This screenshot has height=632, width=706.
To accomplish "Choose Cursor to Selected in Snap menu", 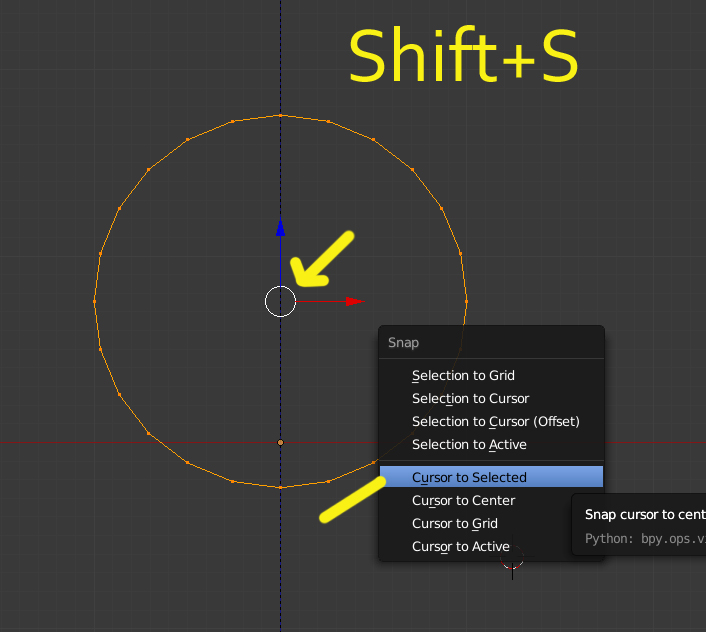I will click(x=491, y=477).
